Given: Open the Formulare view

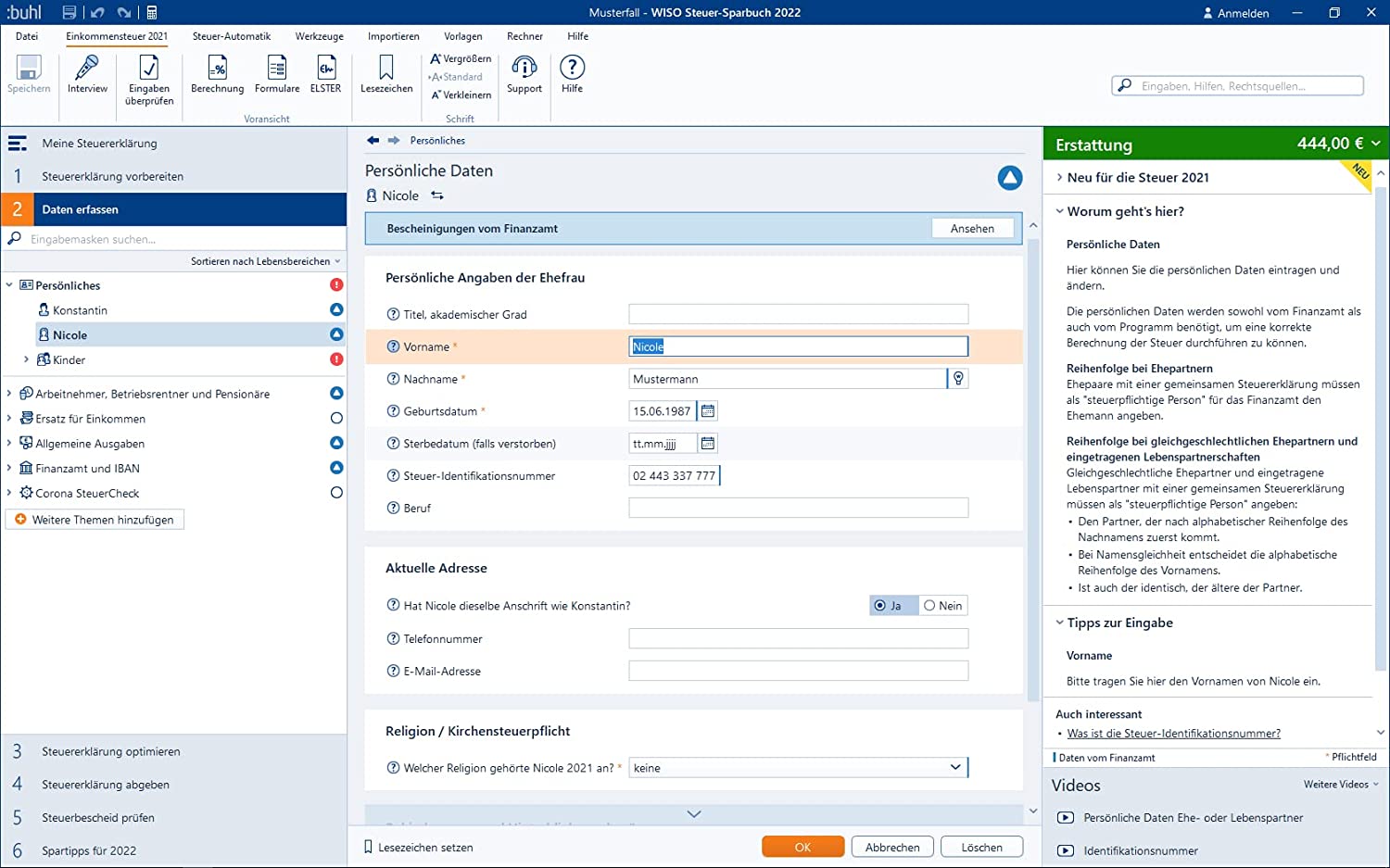Looking at the screenshot, I should coord(277,74).
